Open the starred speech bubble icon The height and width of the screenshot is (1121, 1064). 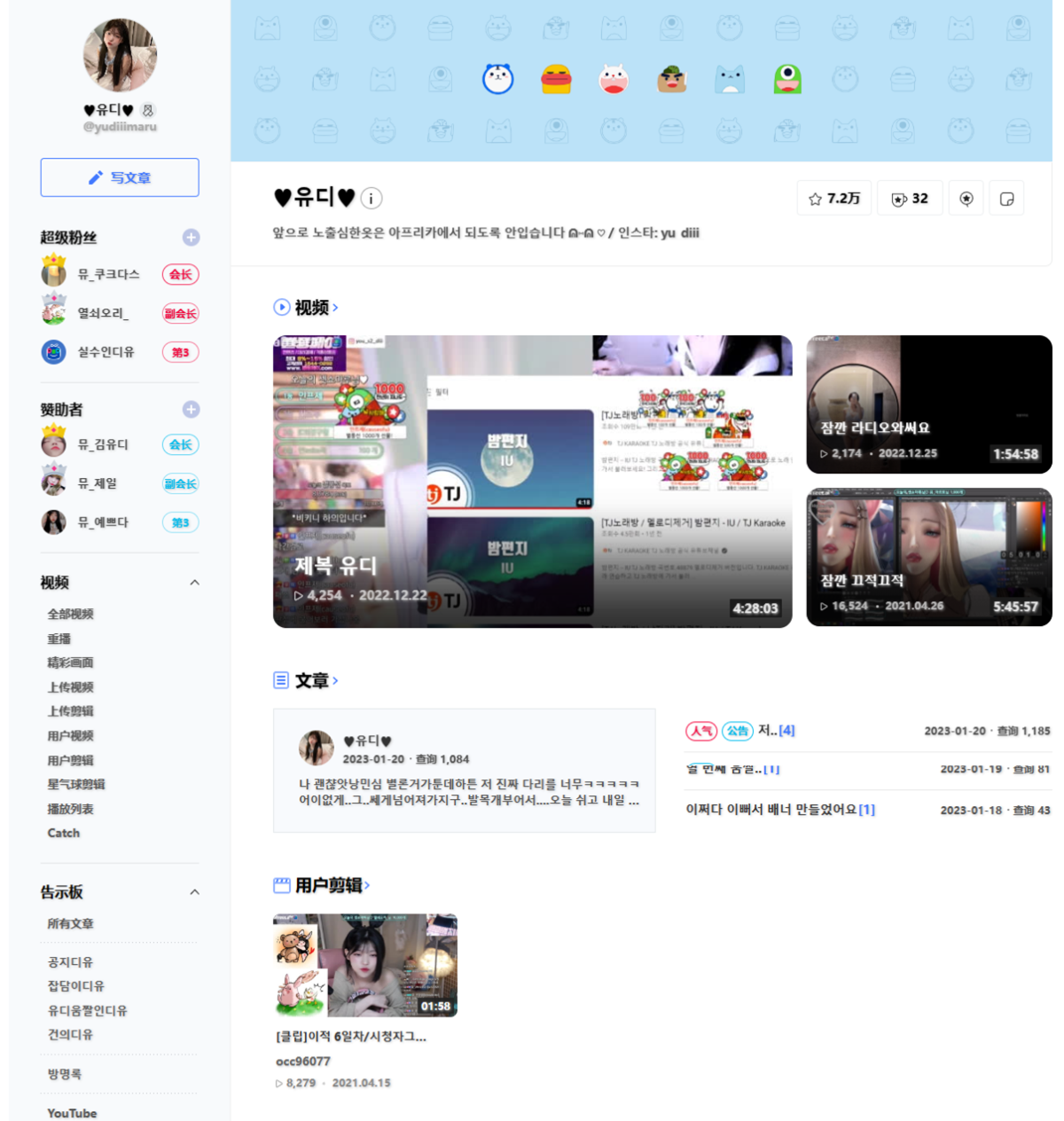coord(966,199)
